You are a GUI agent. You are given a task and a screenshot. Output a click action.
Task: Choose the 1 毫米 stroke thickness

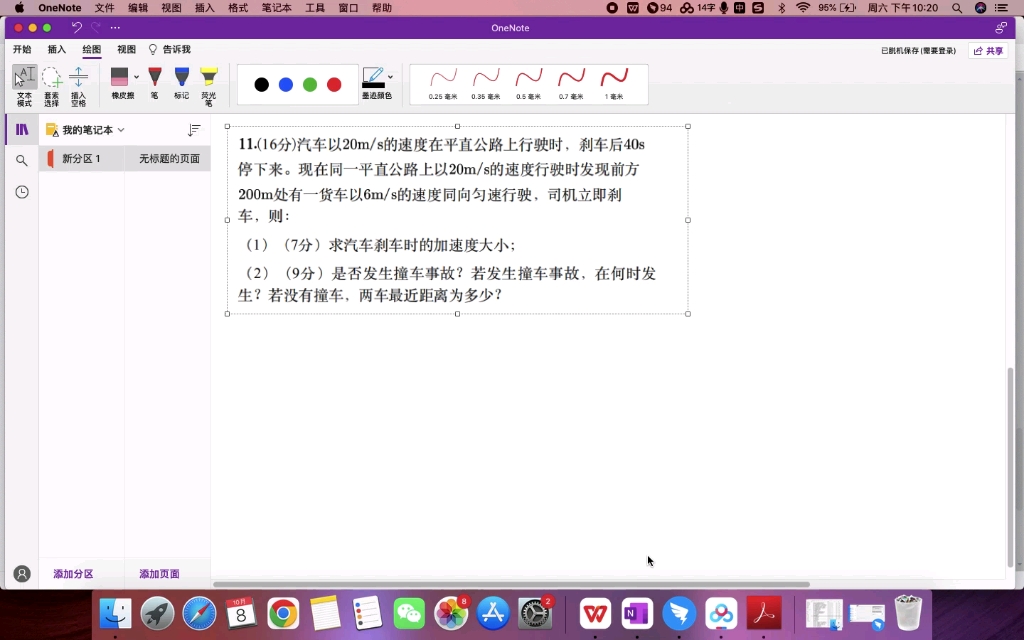point(615,80)
